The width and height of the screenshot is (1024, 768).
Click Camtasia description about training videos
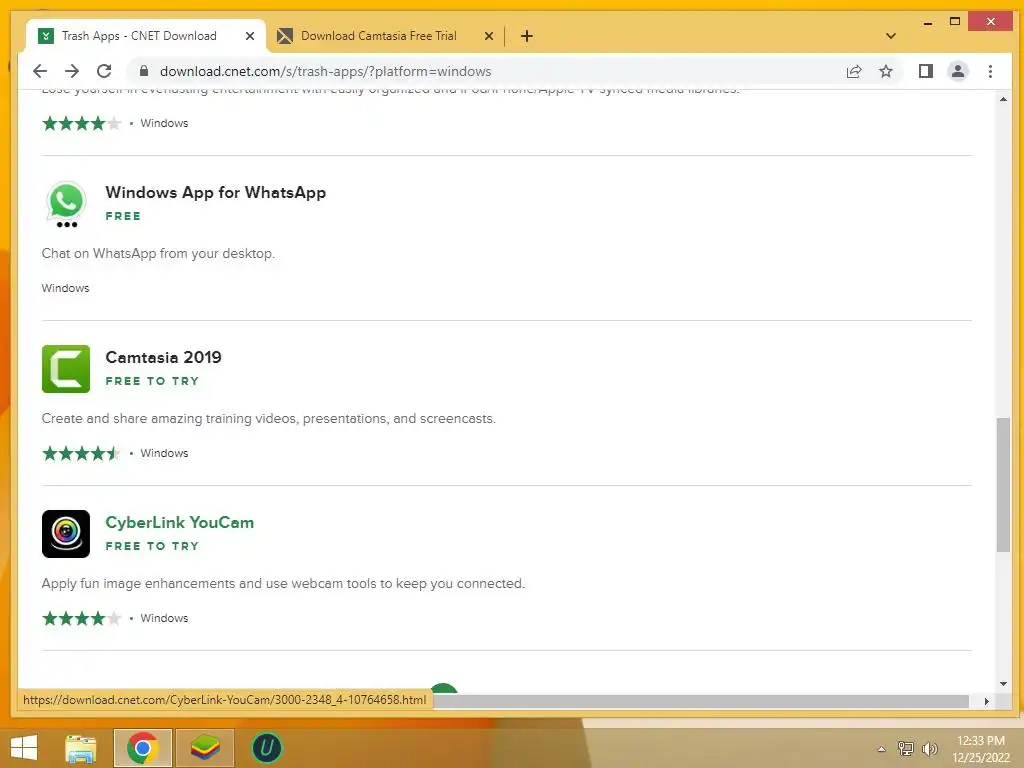click(x=268, y=419)
